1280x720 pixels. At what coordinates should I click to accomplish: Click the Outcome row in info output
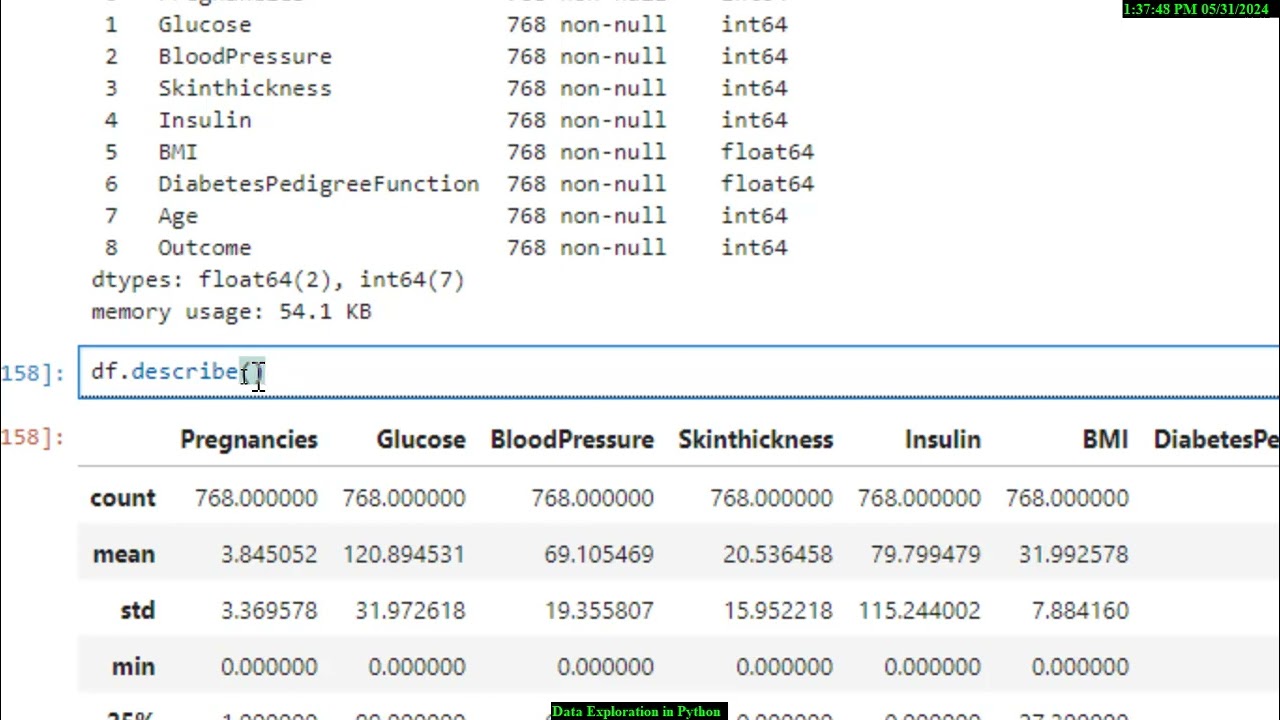coord(446,248)
